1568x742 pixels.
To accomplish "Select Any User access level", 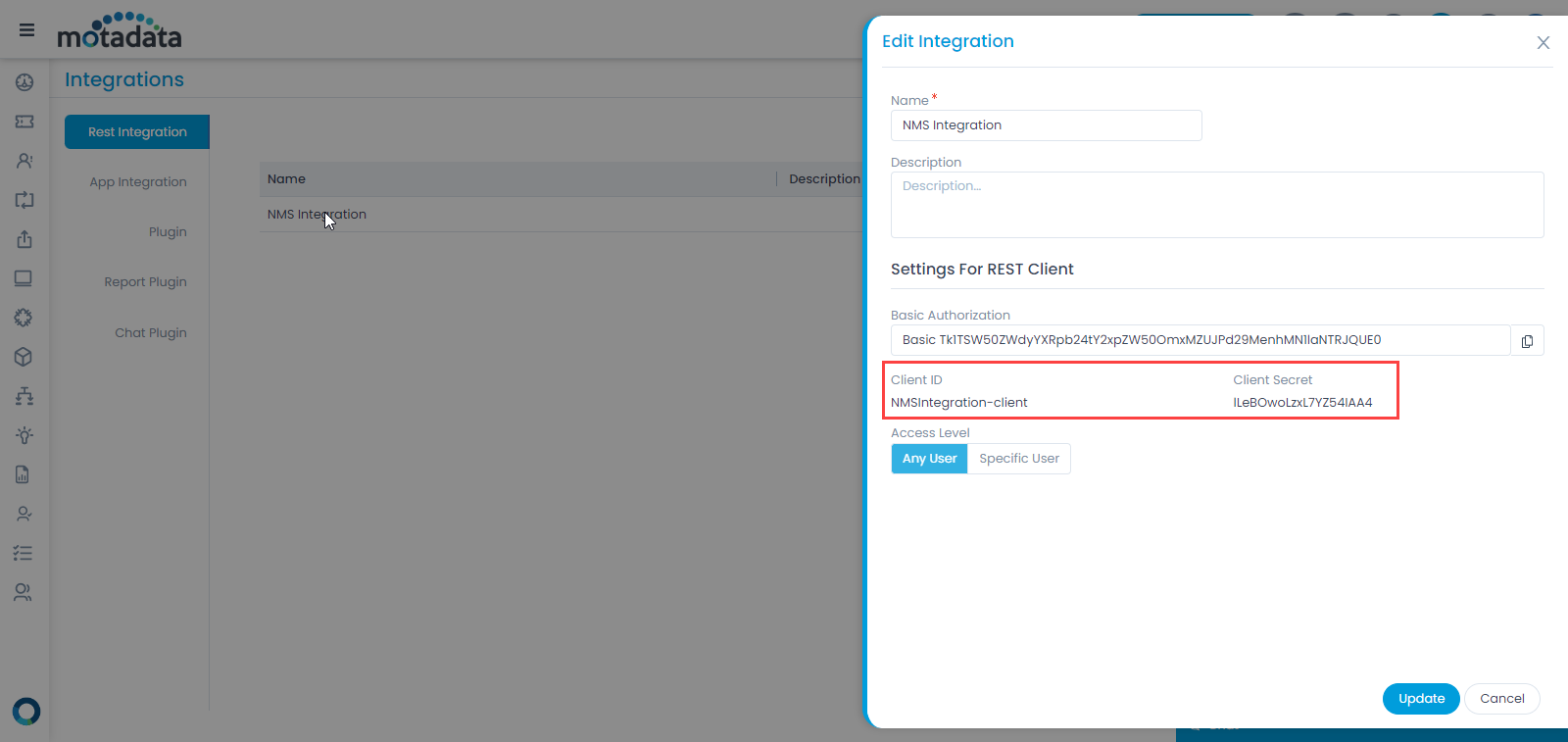I will coord(929,459).
